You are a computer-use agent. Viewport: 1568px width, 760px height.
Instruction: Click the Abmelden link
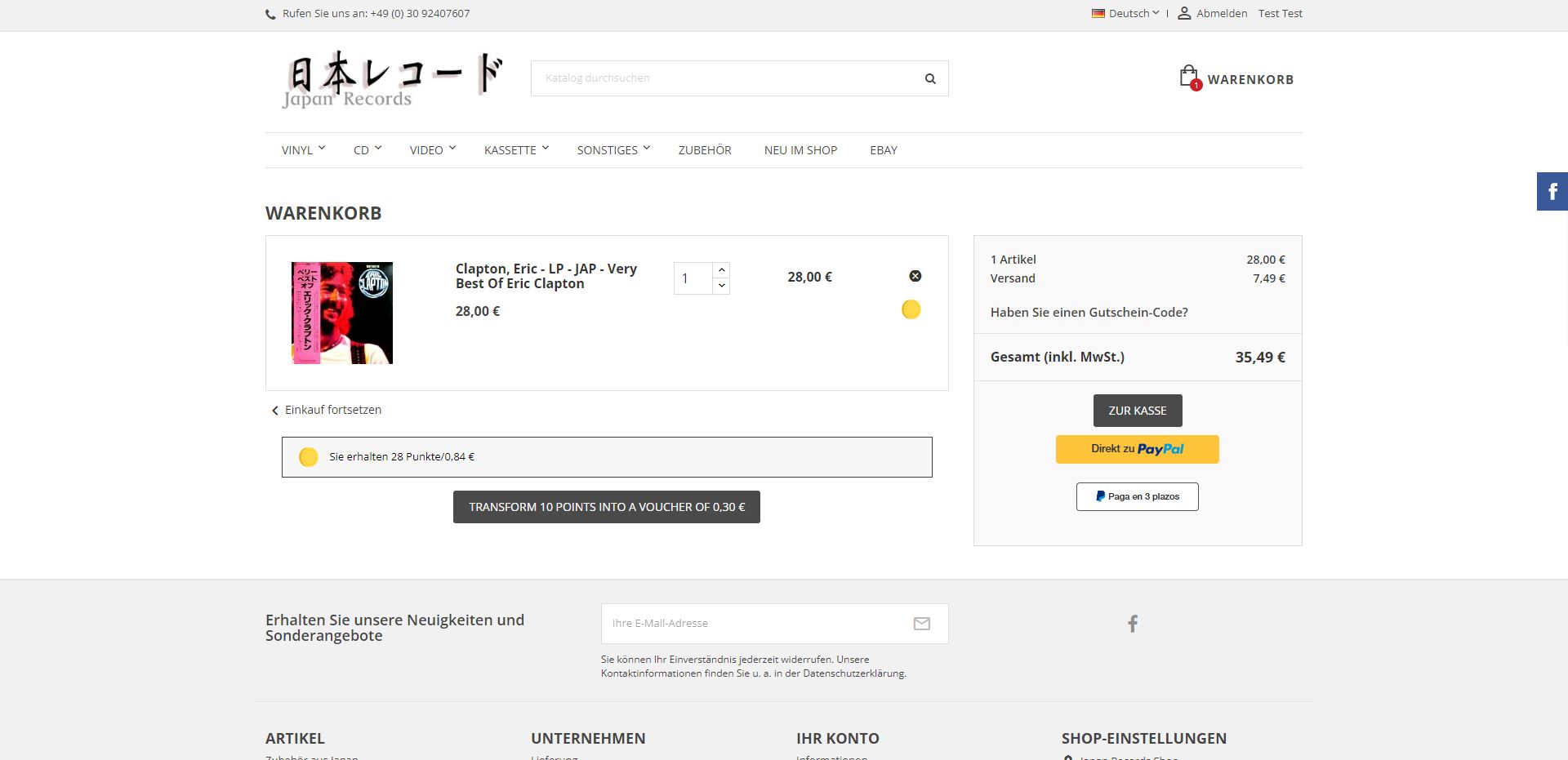pos(1222,13)
